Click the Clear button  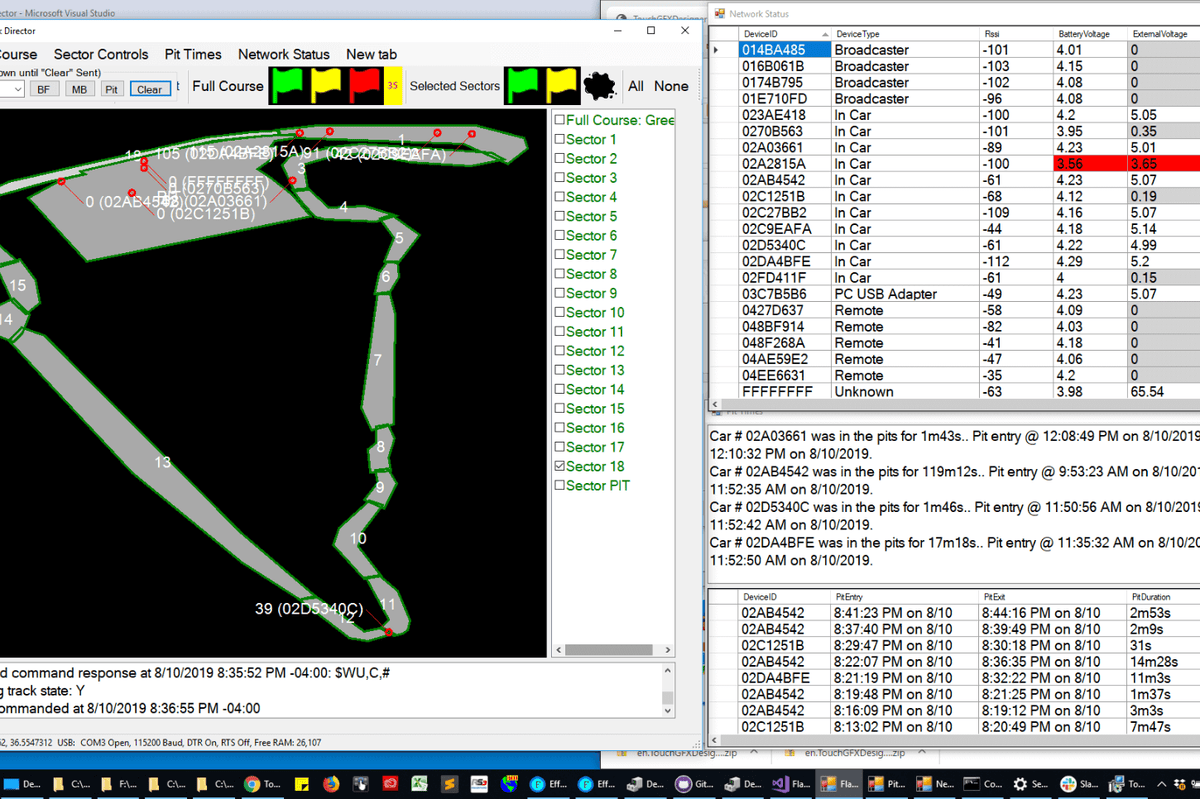(x=150, y=89)
